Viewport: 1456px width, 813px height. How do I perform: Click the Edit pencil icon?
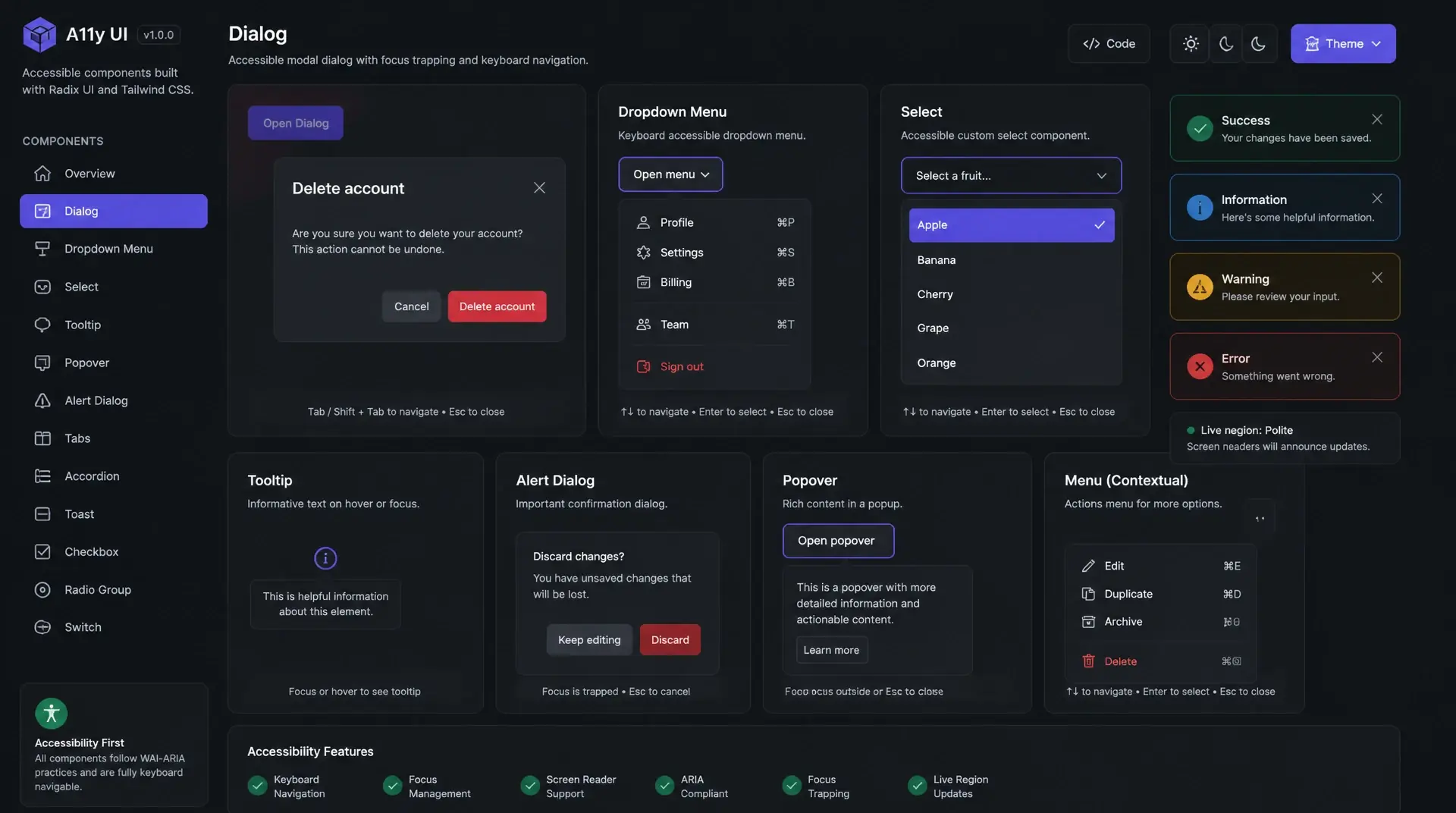1088,567
